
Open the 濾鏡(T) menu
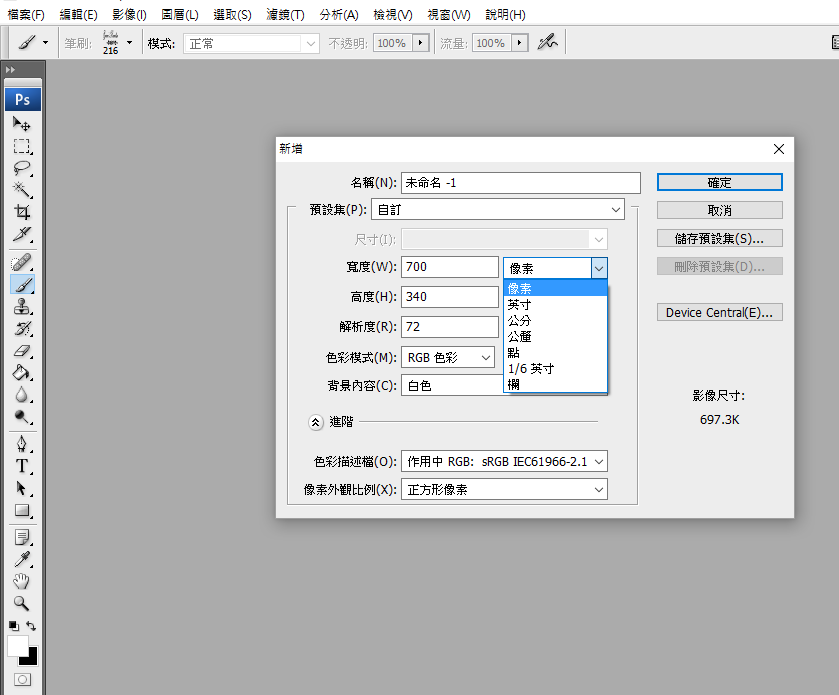click(286, 15)
